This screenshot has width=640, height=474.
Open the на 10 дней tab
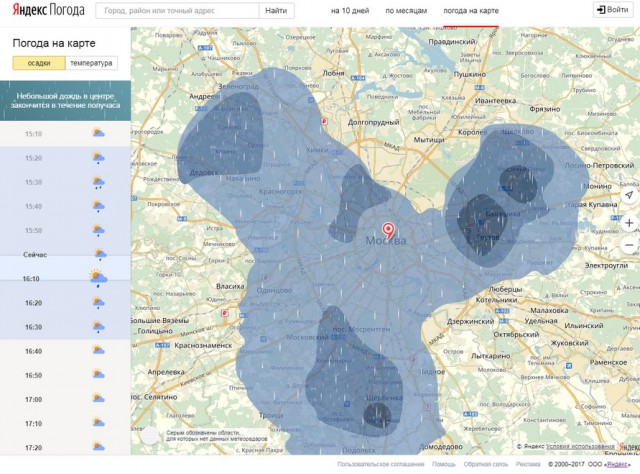tap(350, 11)
